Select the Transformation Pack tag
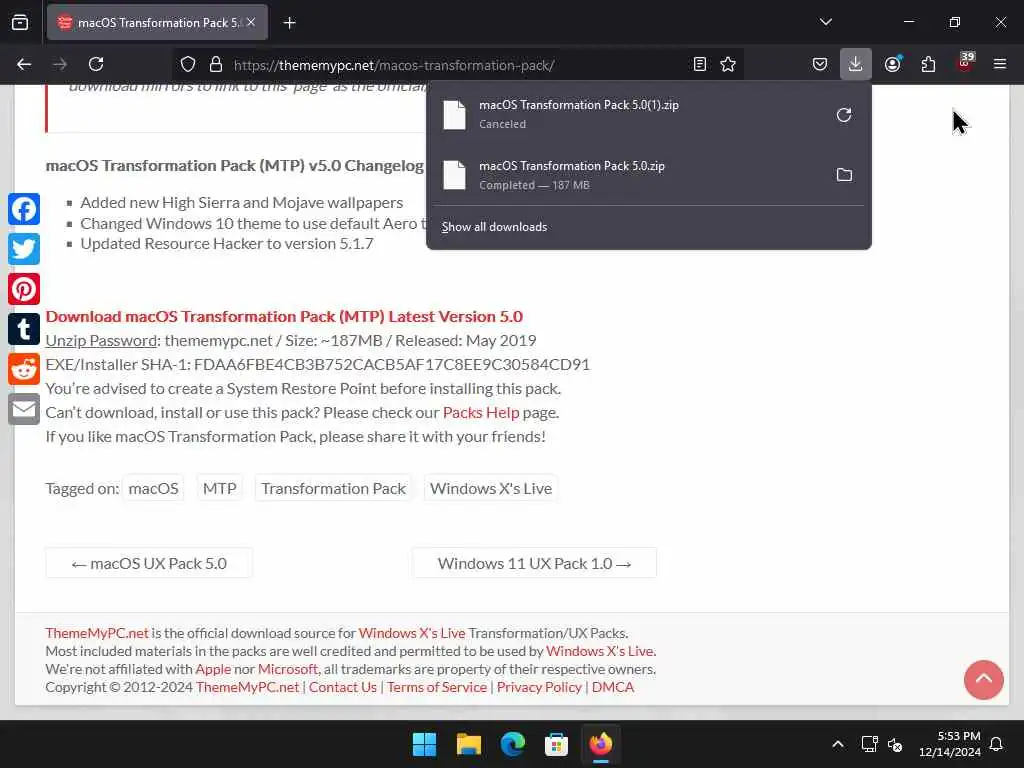Image resolution: width=1024 pixels, height=768 pixels. [333, 488]
